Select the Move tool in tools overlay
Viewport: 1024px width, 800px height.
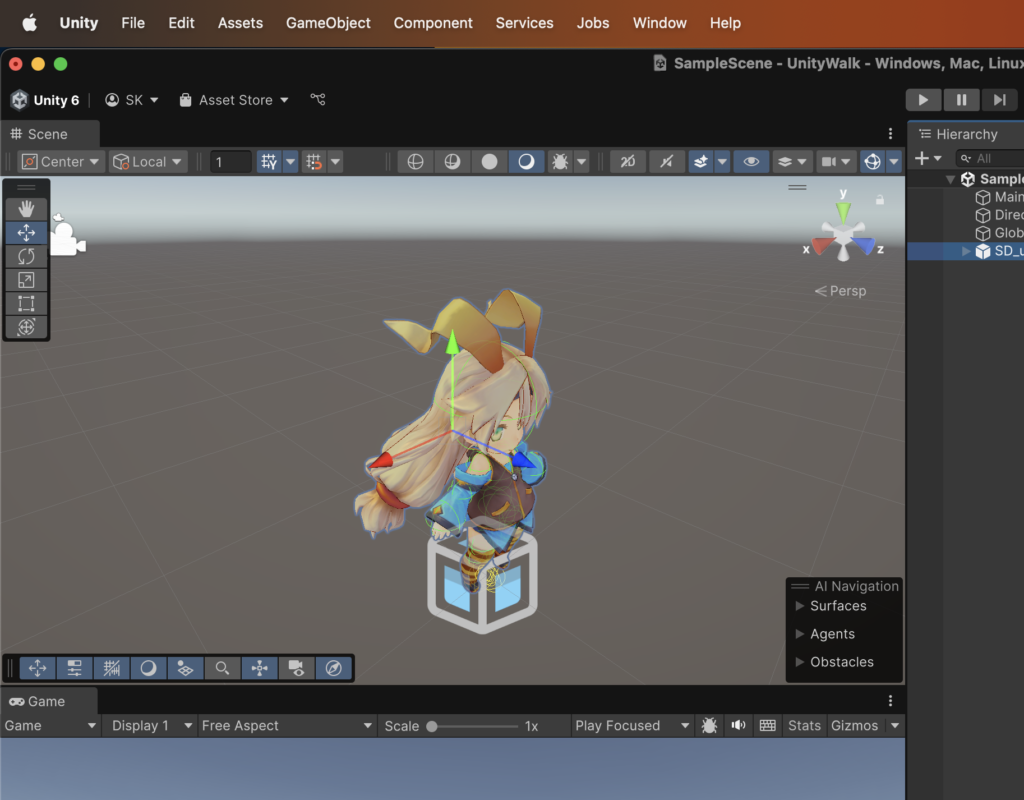coord(26,232)
